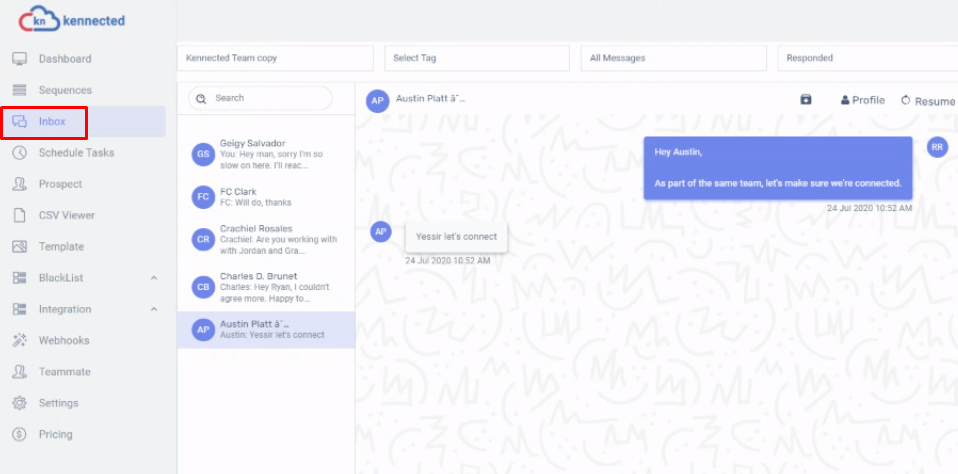This screenshot has width=958, height=474.
Task: Click Austin Platt name in chat header
Action: (x=430, y=98)
